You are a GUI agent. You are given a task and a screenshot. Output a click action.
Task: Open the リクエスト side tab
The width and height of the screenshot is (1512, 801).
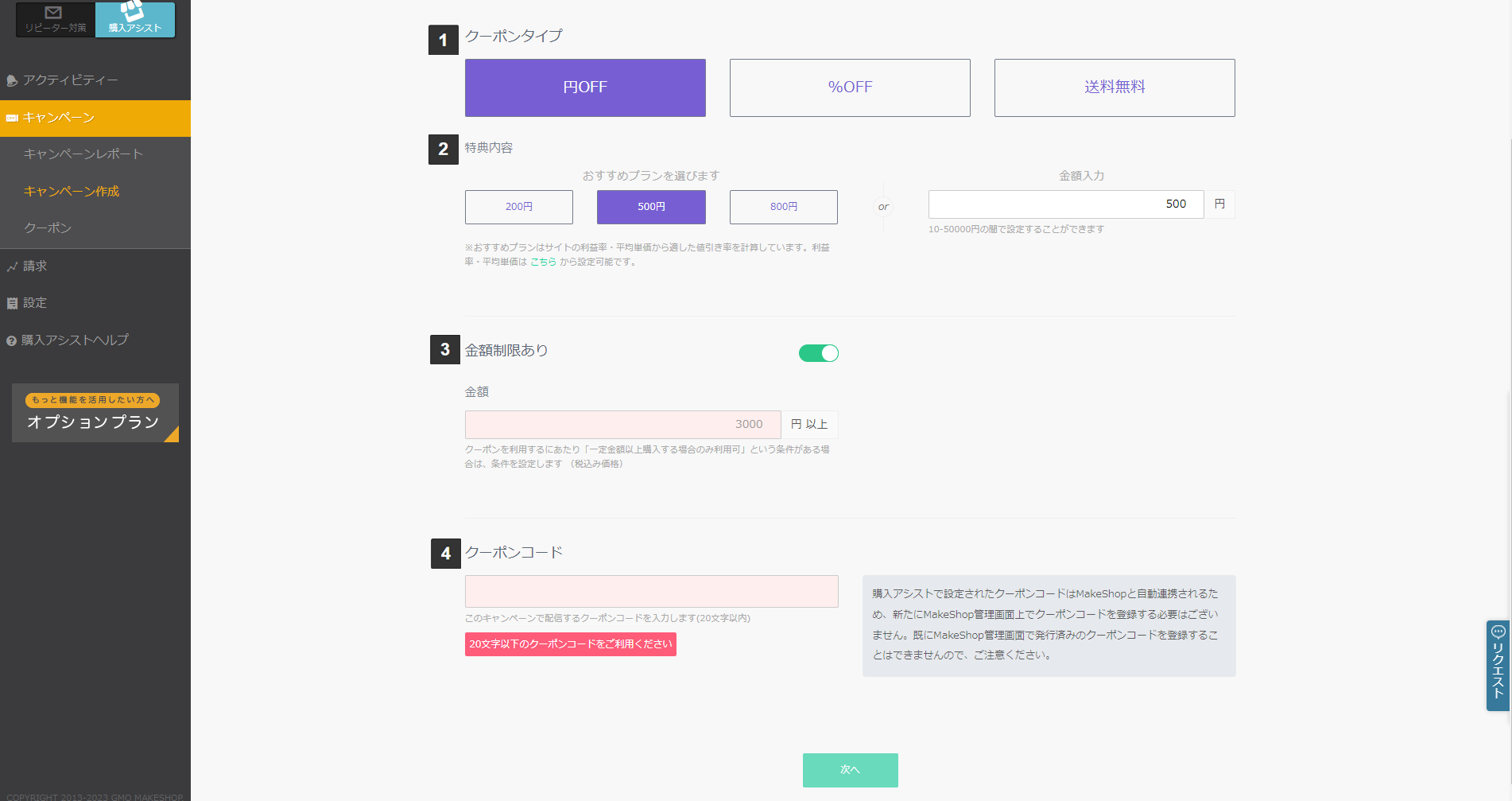(x=1498, y=666)
